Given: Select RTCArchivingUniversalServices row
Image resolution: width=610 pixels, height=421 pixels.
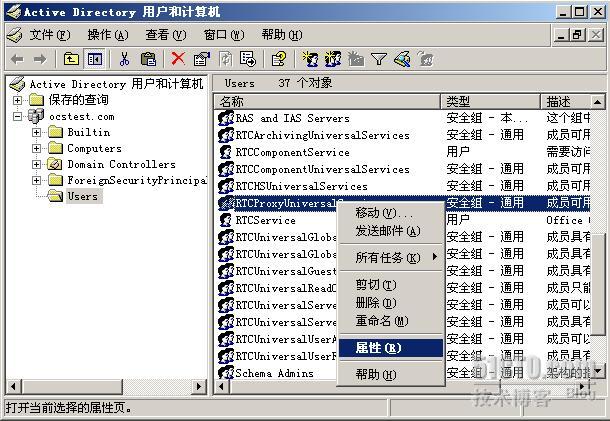Looking at the screenshot, I should tap(402, 135).
